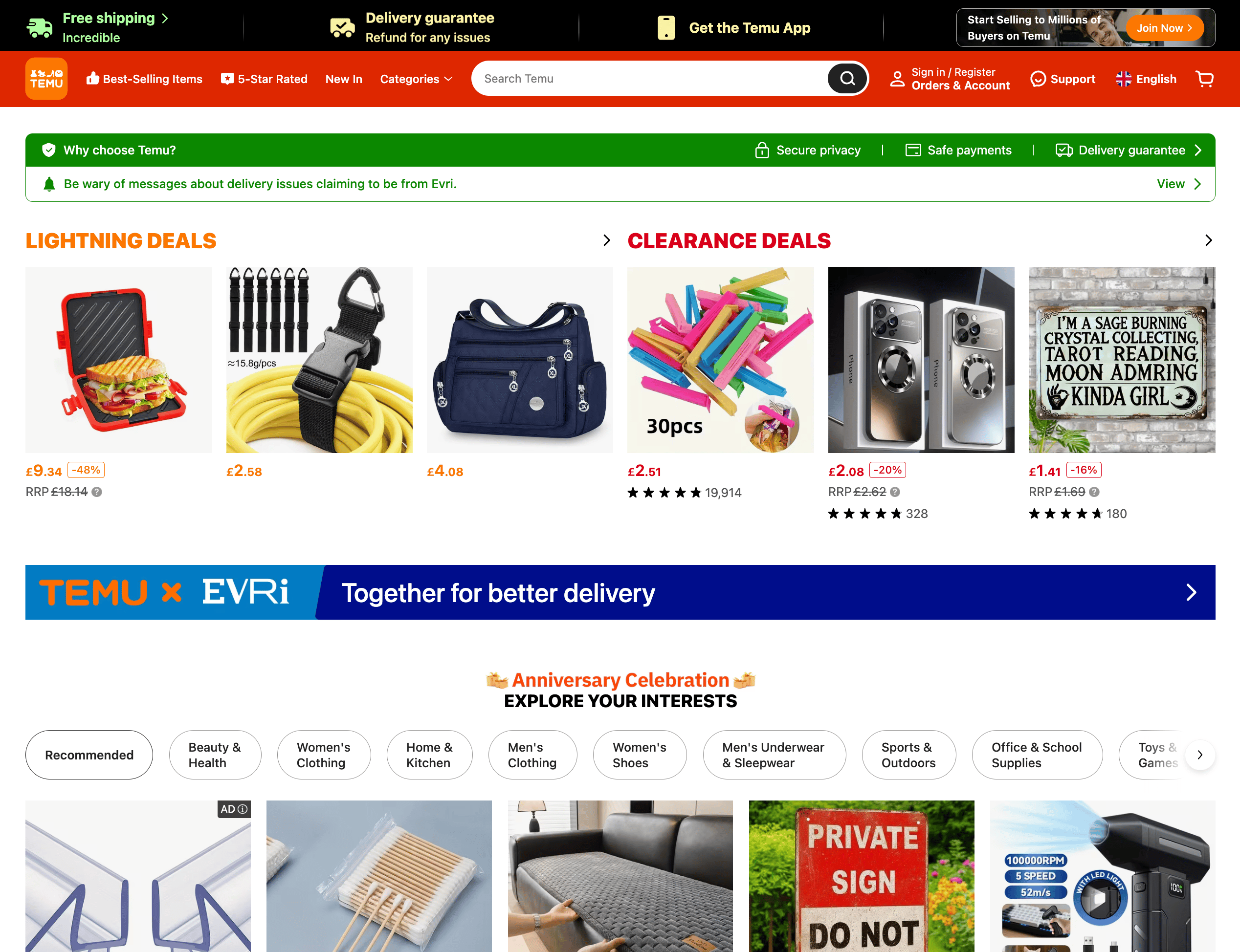Select the Home & Kitchen tab

[429, 754]
